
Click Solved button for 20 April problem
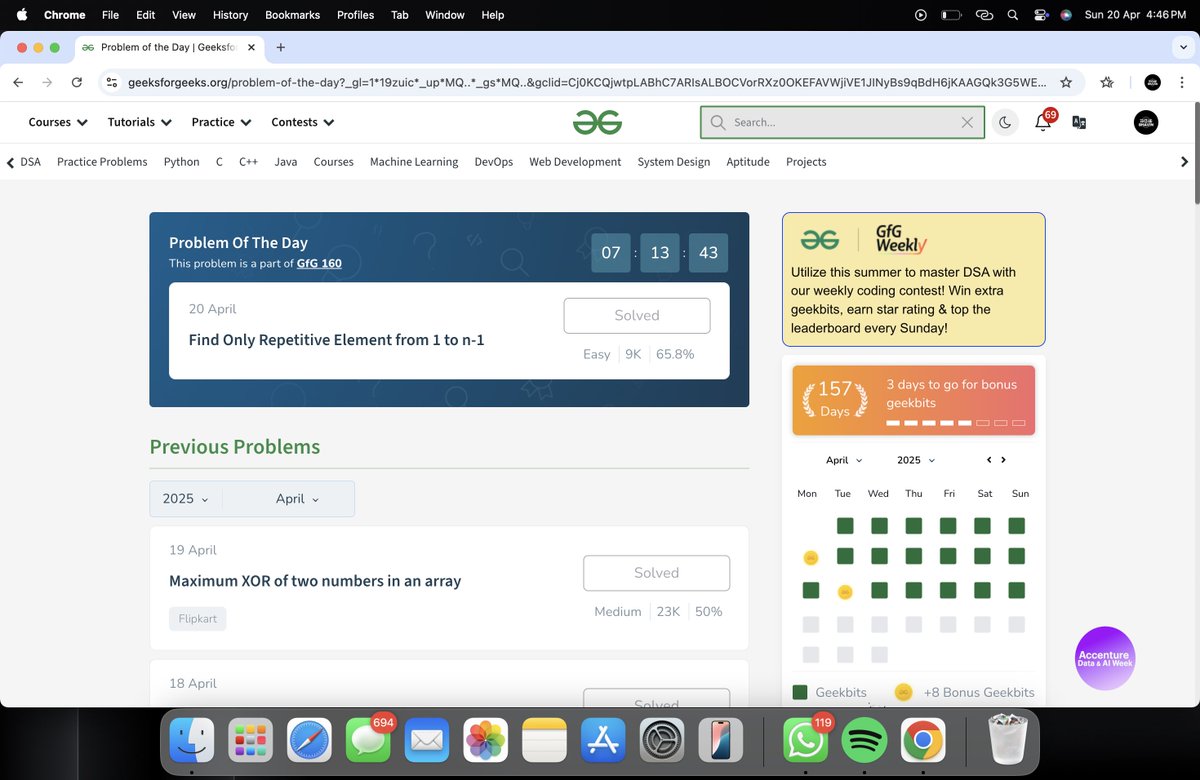click(637, 315)
